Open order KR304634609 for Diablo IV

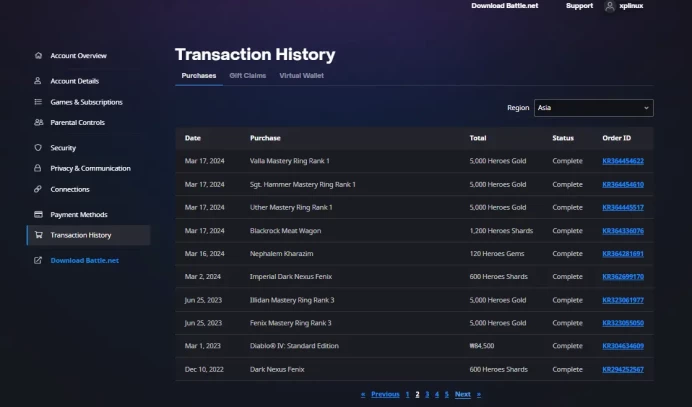(x=623, y=346)
